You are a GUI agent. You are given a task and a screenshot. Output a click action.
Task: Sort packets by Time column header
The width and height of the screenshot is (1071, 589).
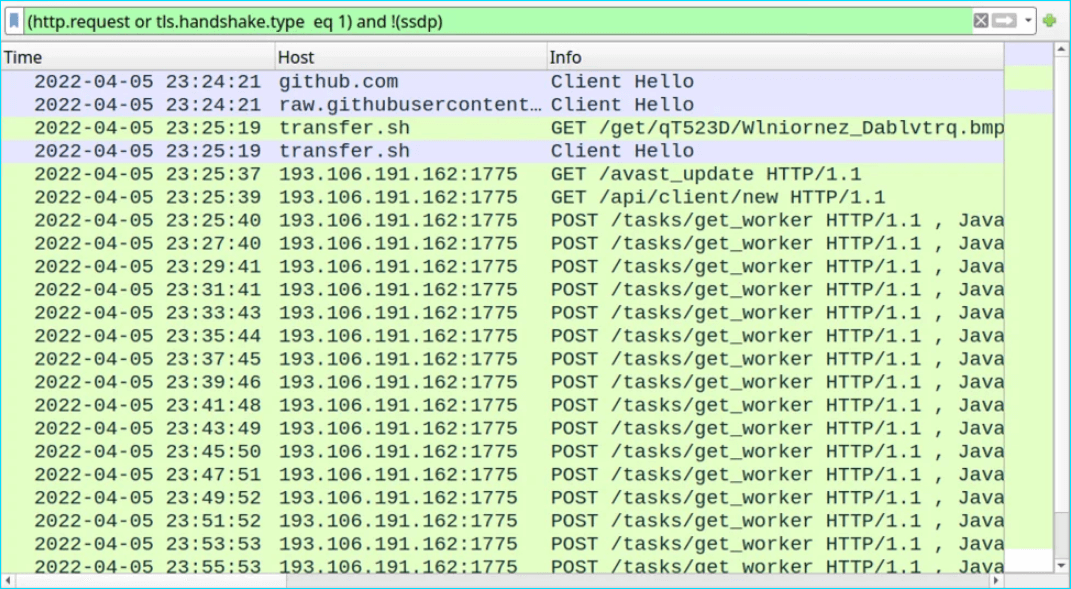click(x=138, y=57)
